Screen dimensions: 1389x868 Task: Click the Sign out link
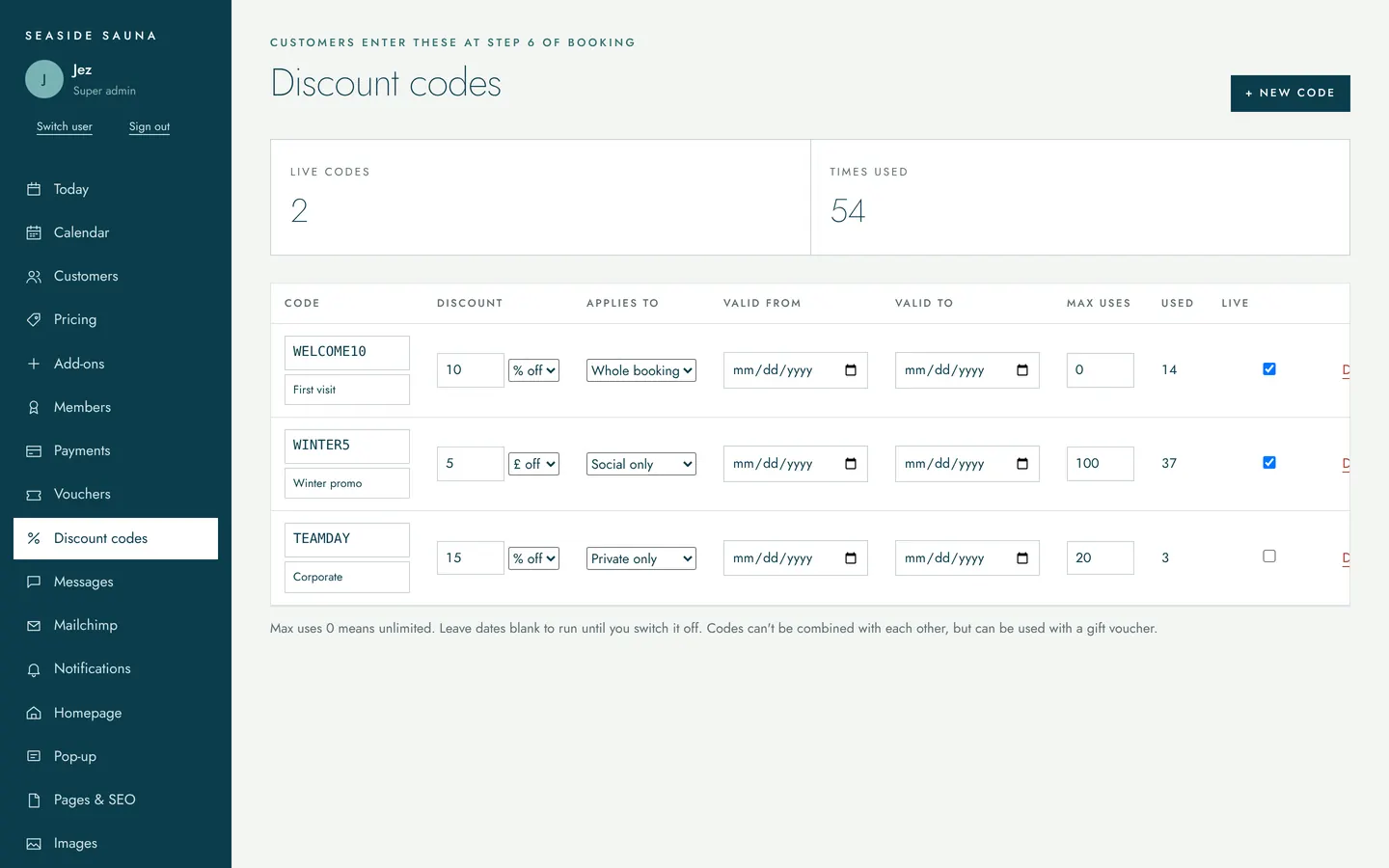click(x=150, y=126)
